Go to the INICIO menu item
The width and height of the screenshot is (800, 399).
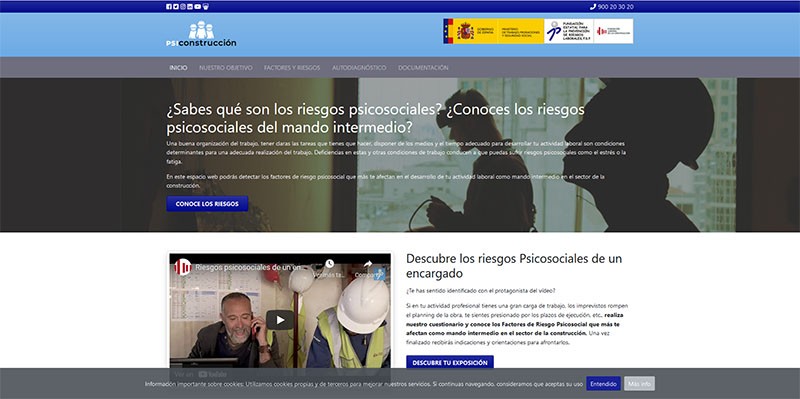point(179,68)
